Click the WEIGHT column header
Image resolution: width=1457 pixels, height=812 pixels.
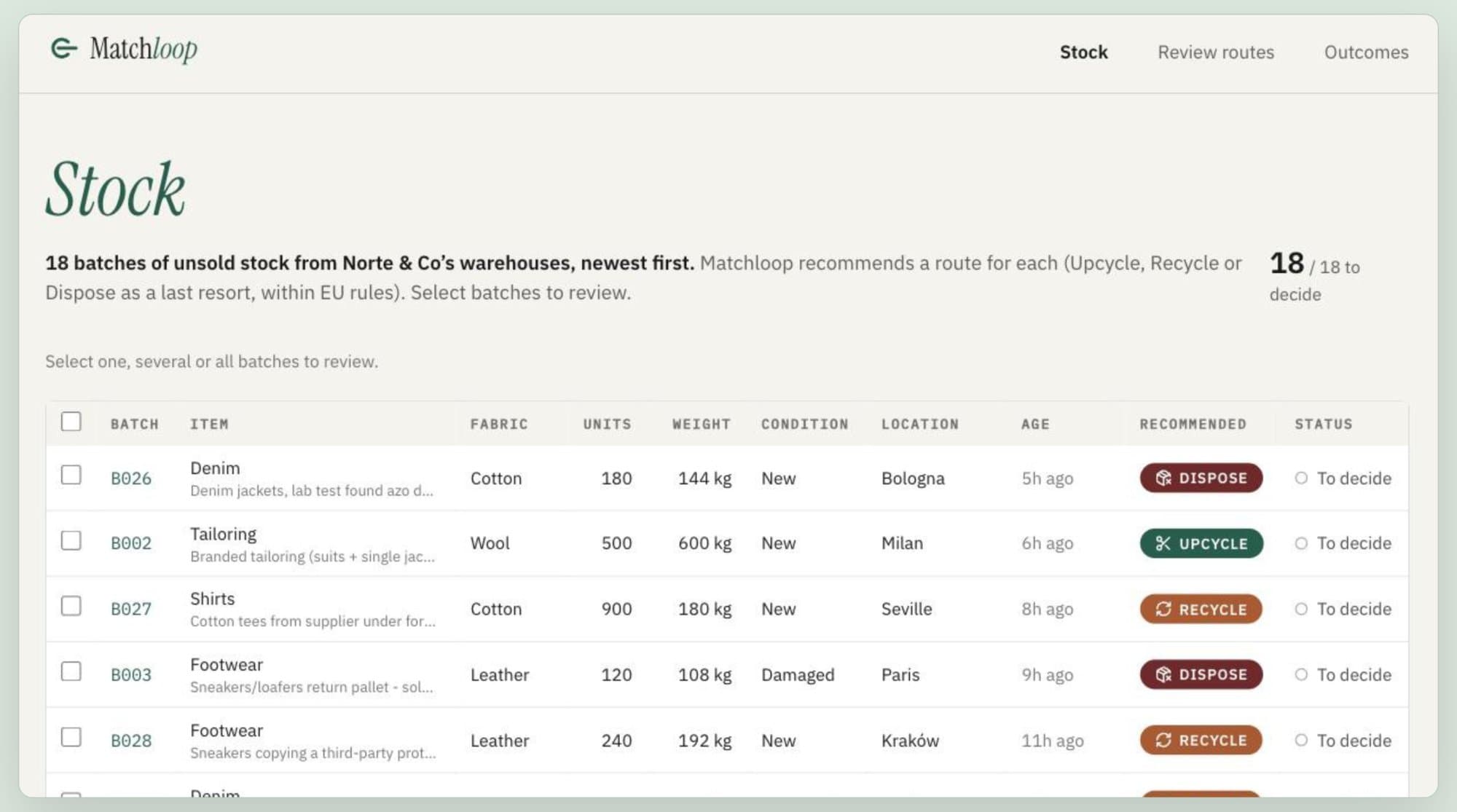(701, 424)
